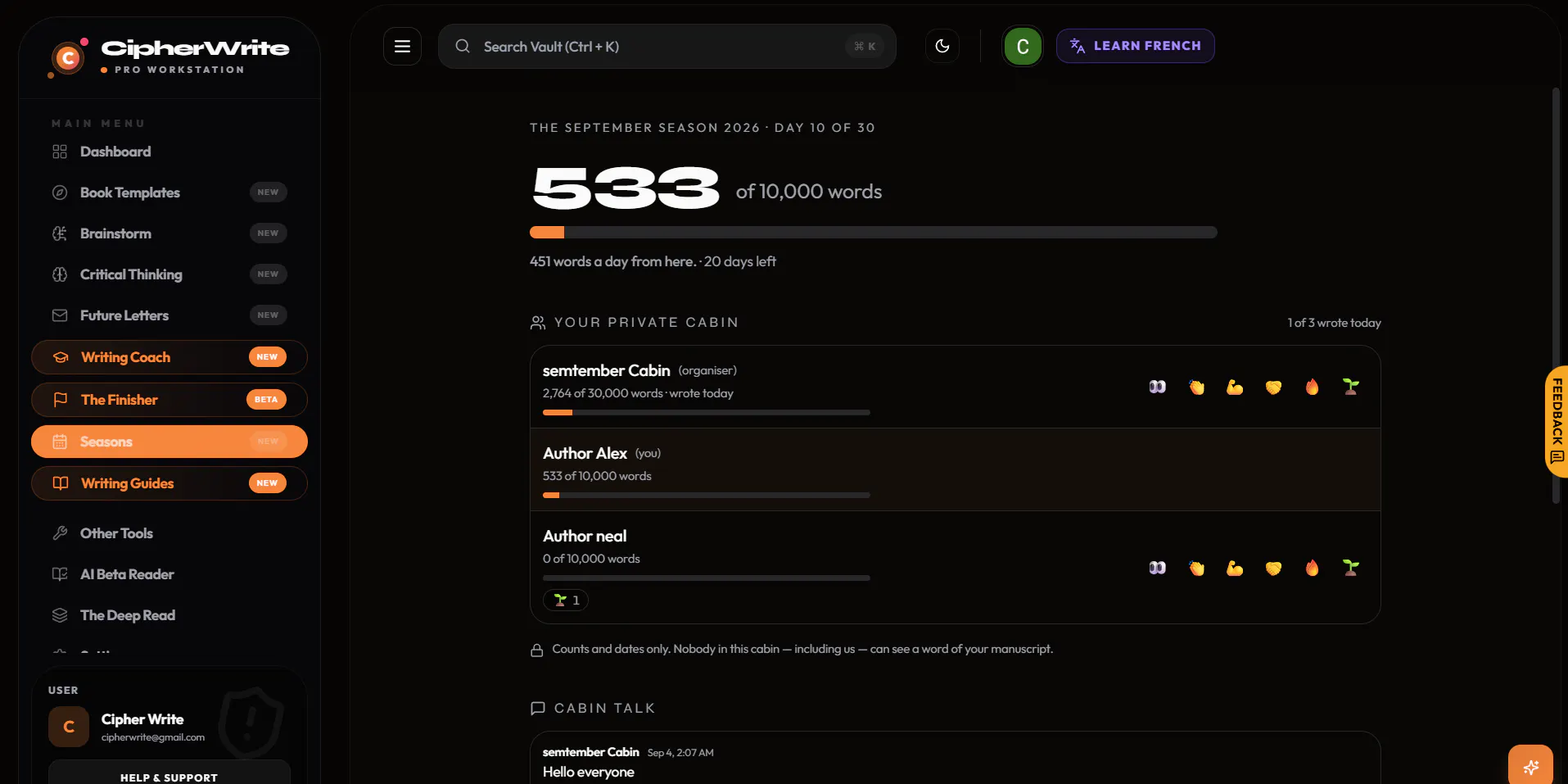This screenshot has width=1568, height=784.
Task: Click the Brainstorm icon in the sidebar
Action: pyautogui.click(x=60, y=233)
